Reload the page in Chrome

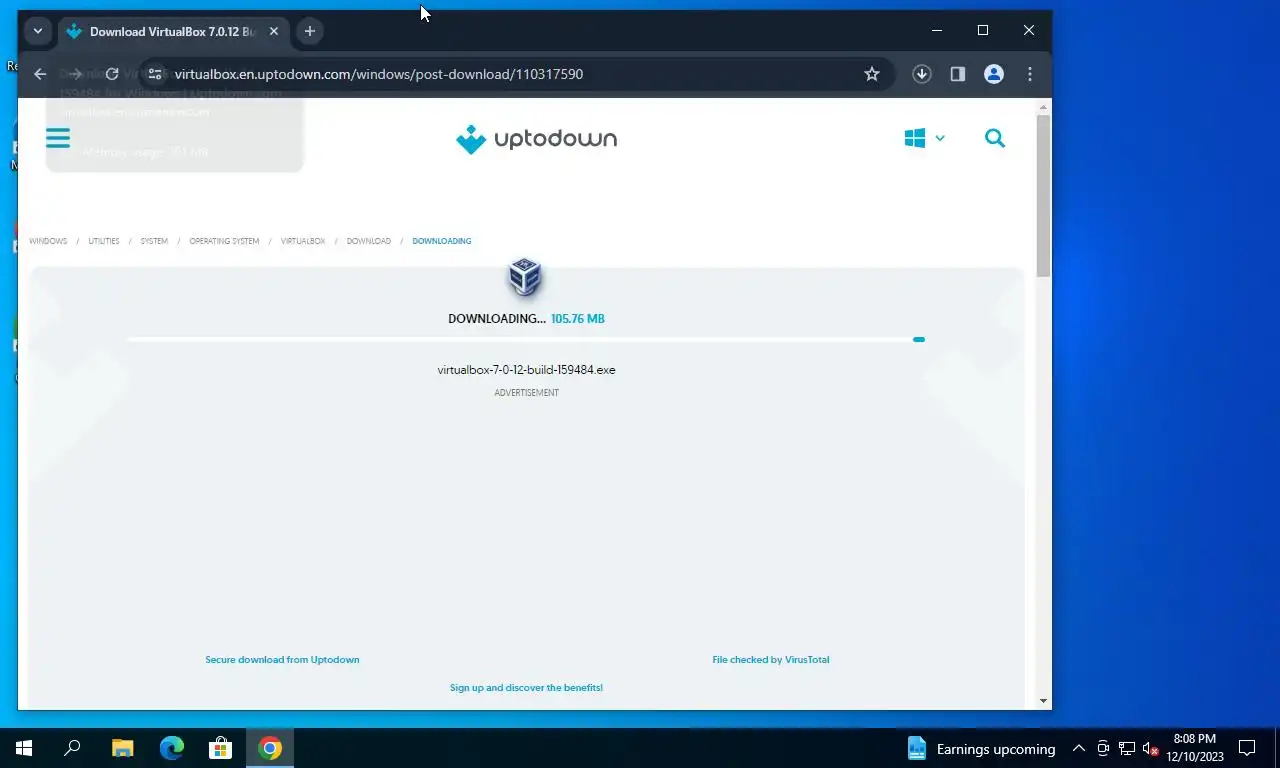[112, 74]
